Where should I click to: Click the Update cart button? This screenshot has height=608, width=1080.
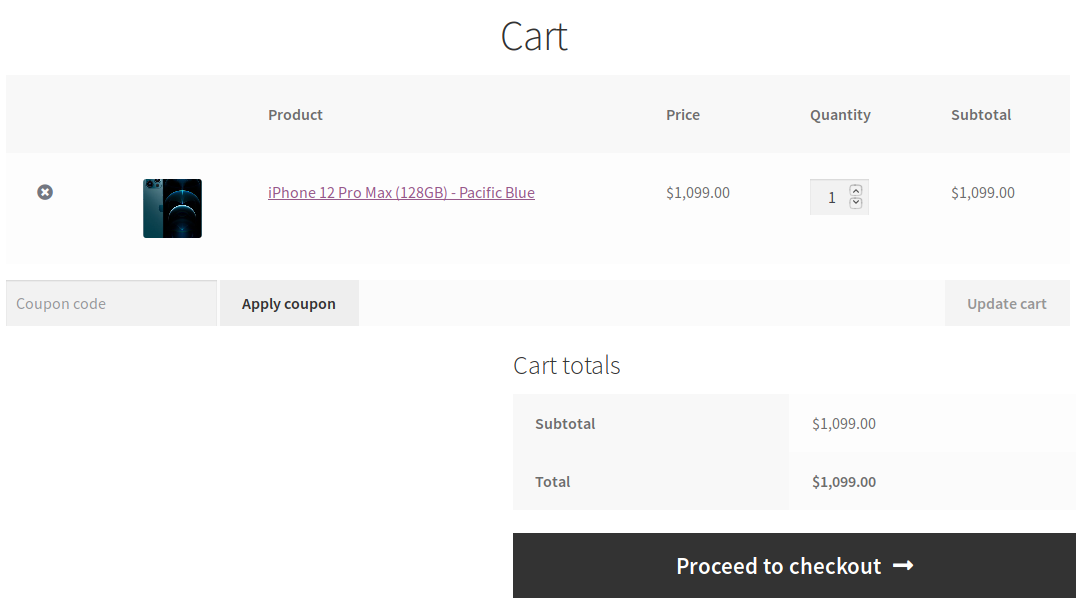click(1007, 303)
